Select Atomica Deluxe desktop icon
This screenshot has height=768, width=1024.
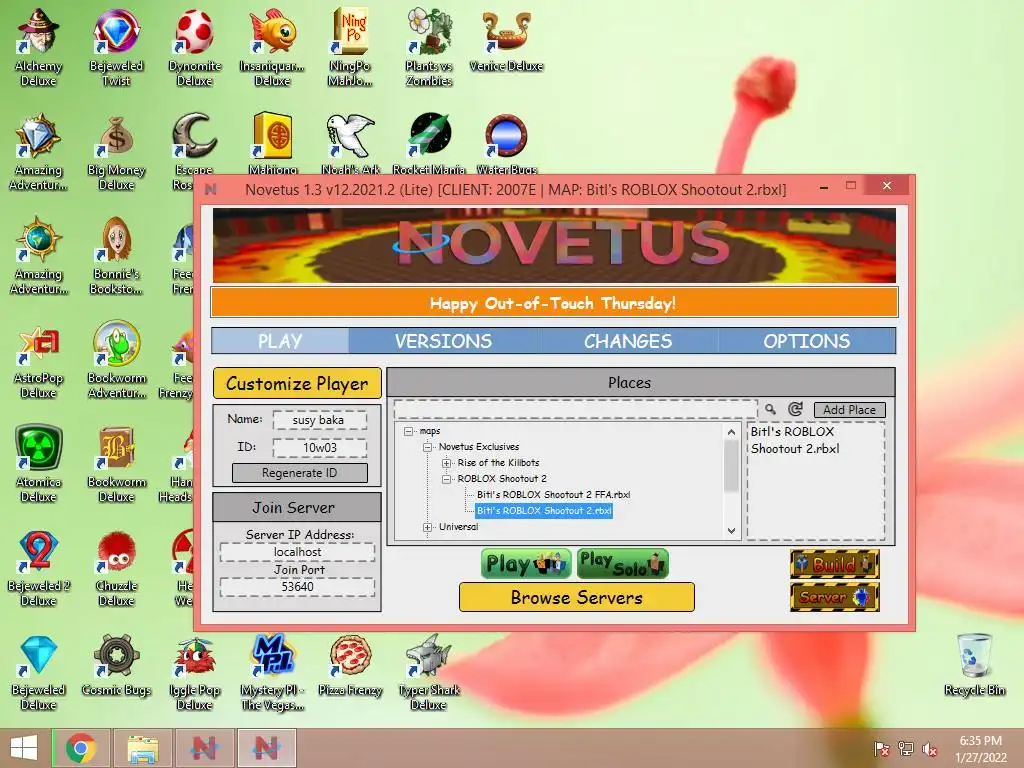point(39,464)
